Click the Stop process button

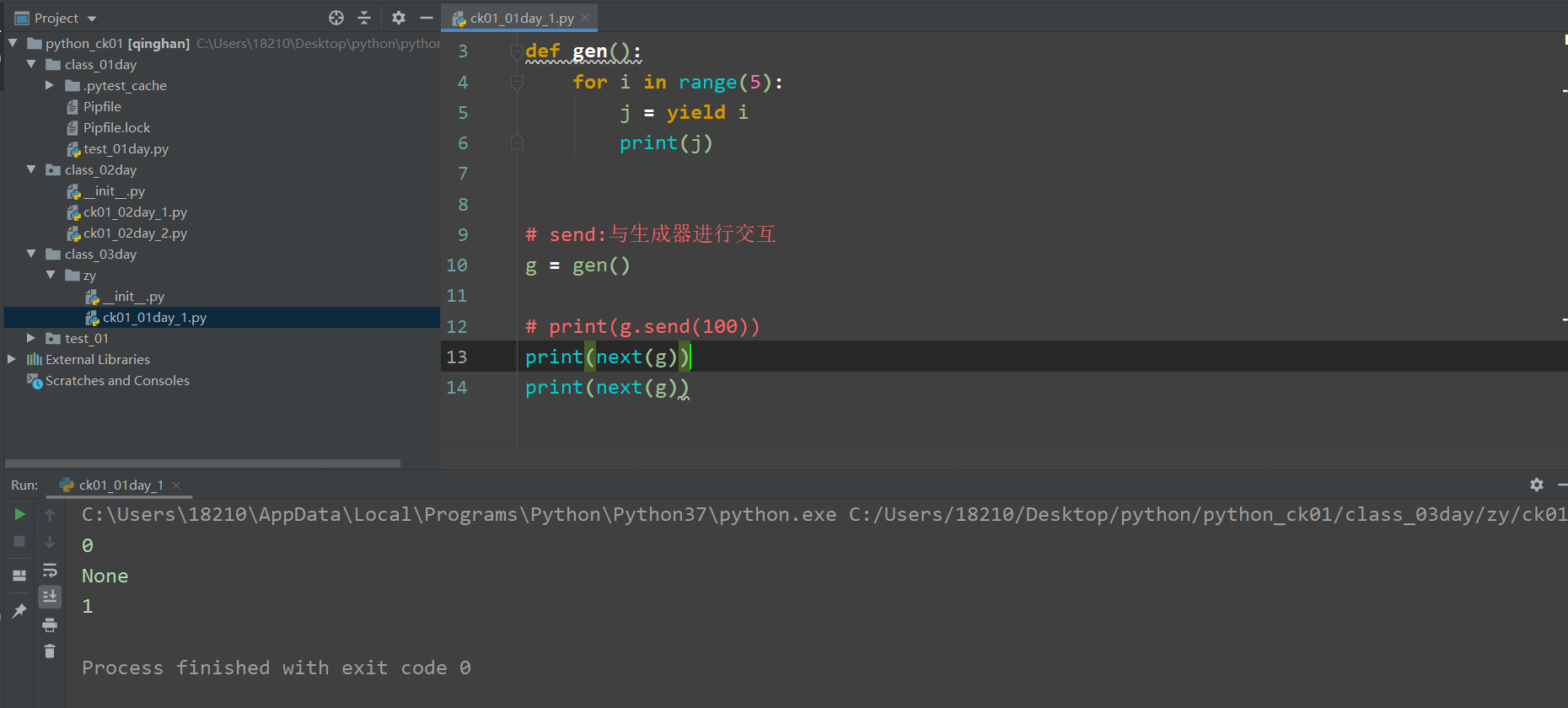[19, 541]
